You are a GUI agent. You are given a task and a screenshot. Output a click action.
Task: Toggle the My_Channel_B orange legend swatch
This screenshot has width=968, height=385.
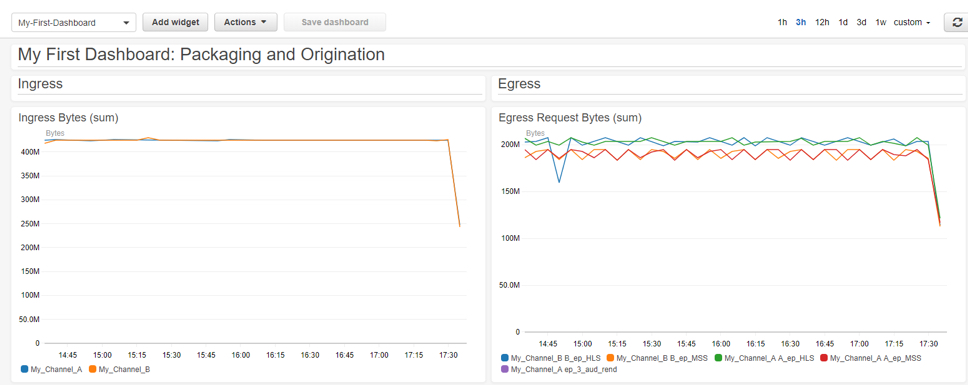(x=93, y=370)
